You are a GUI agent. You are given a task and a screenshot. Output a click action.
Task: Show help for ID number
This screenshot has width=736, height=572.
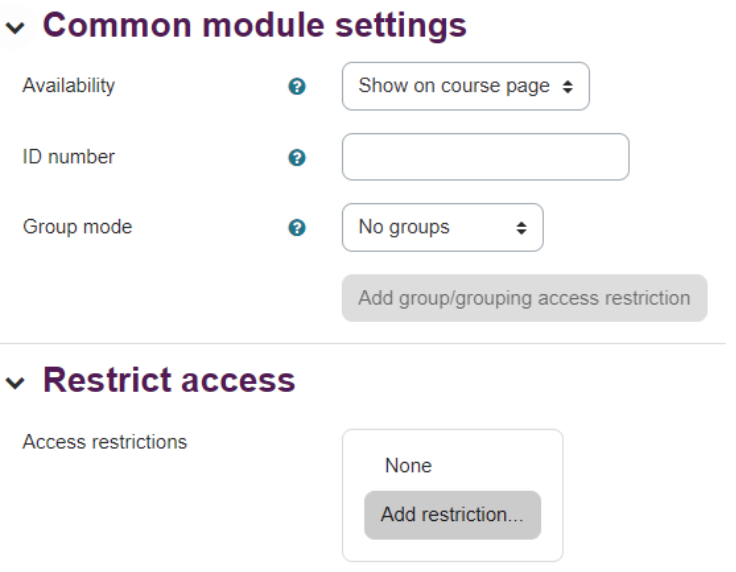[297, 157]
